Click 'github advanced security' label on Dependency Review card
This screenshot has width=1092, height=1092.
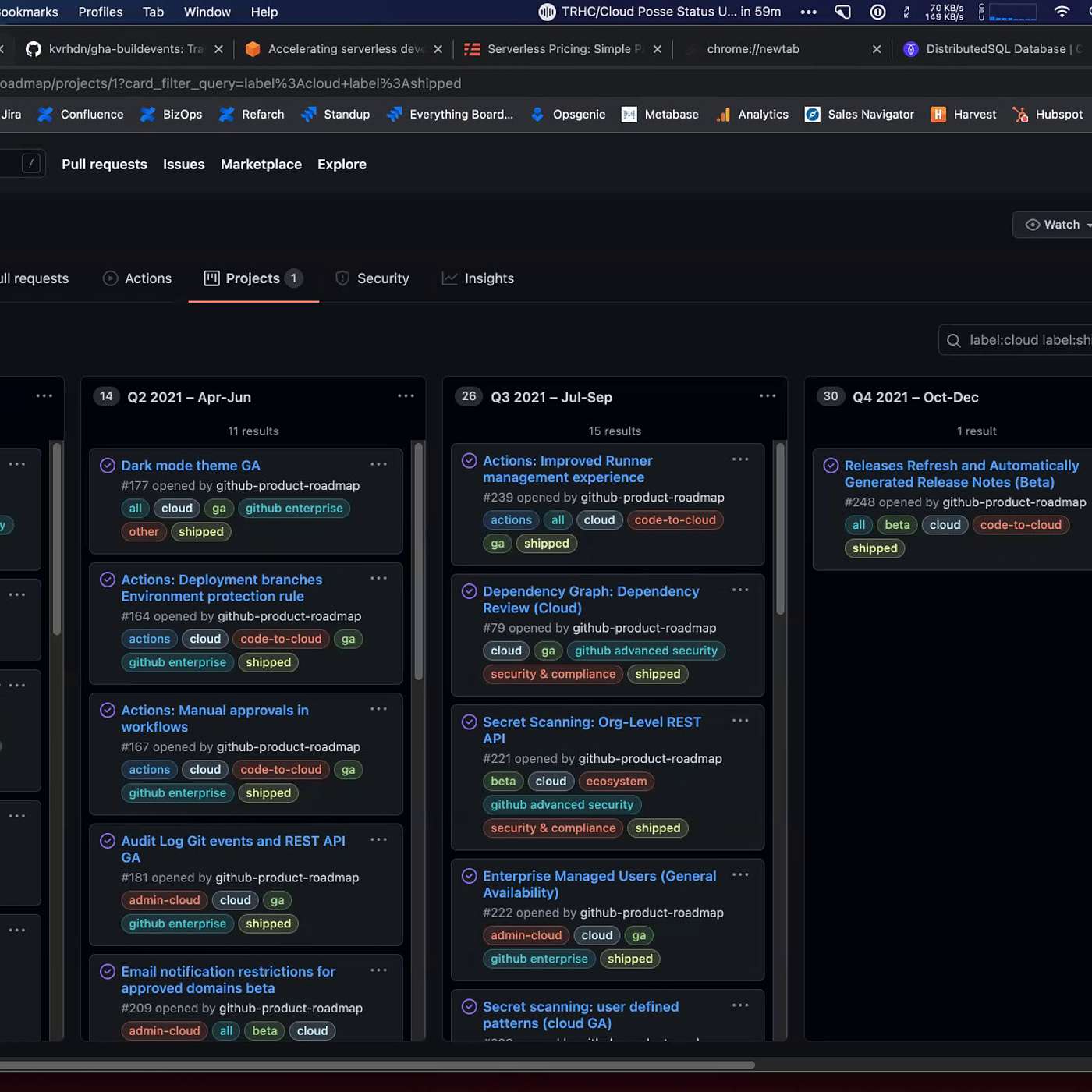pyautogui.click(x=646, y=651)
